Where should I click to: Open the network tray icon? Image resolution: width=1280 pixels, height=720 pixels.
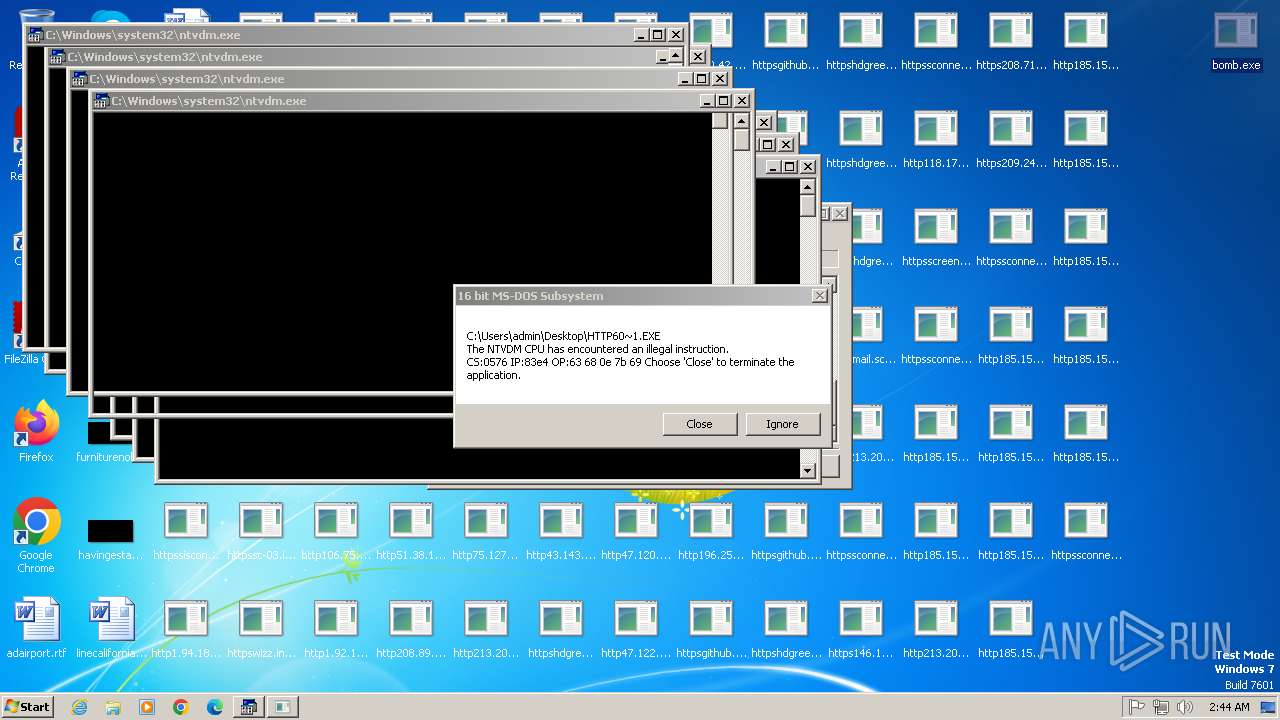[x=1161, y=707]
